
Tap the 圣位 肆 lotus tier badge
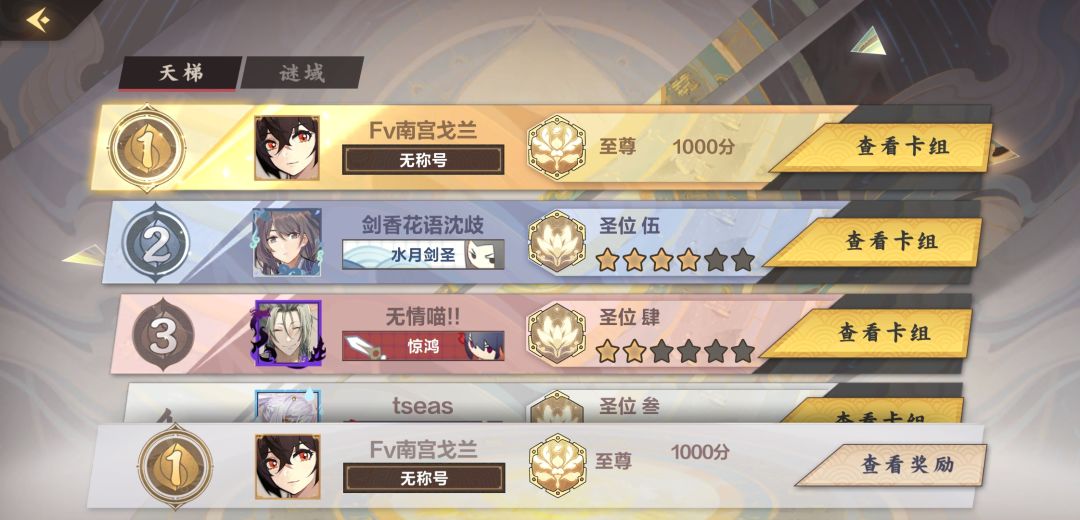[x=557, y=334]
